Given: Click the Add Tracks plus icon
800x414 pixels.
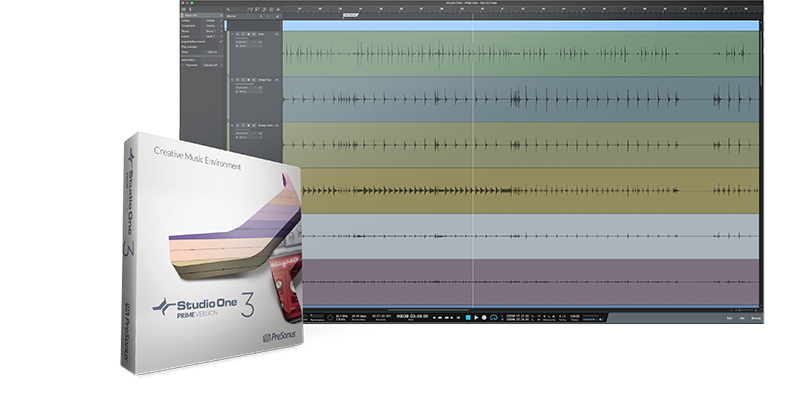Looking at the screenshot, I should [x=278, y=9].
